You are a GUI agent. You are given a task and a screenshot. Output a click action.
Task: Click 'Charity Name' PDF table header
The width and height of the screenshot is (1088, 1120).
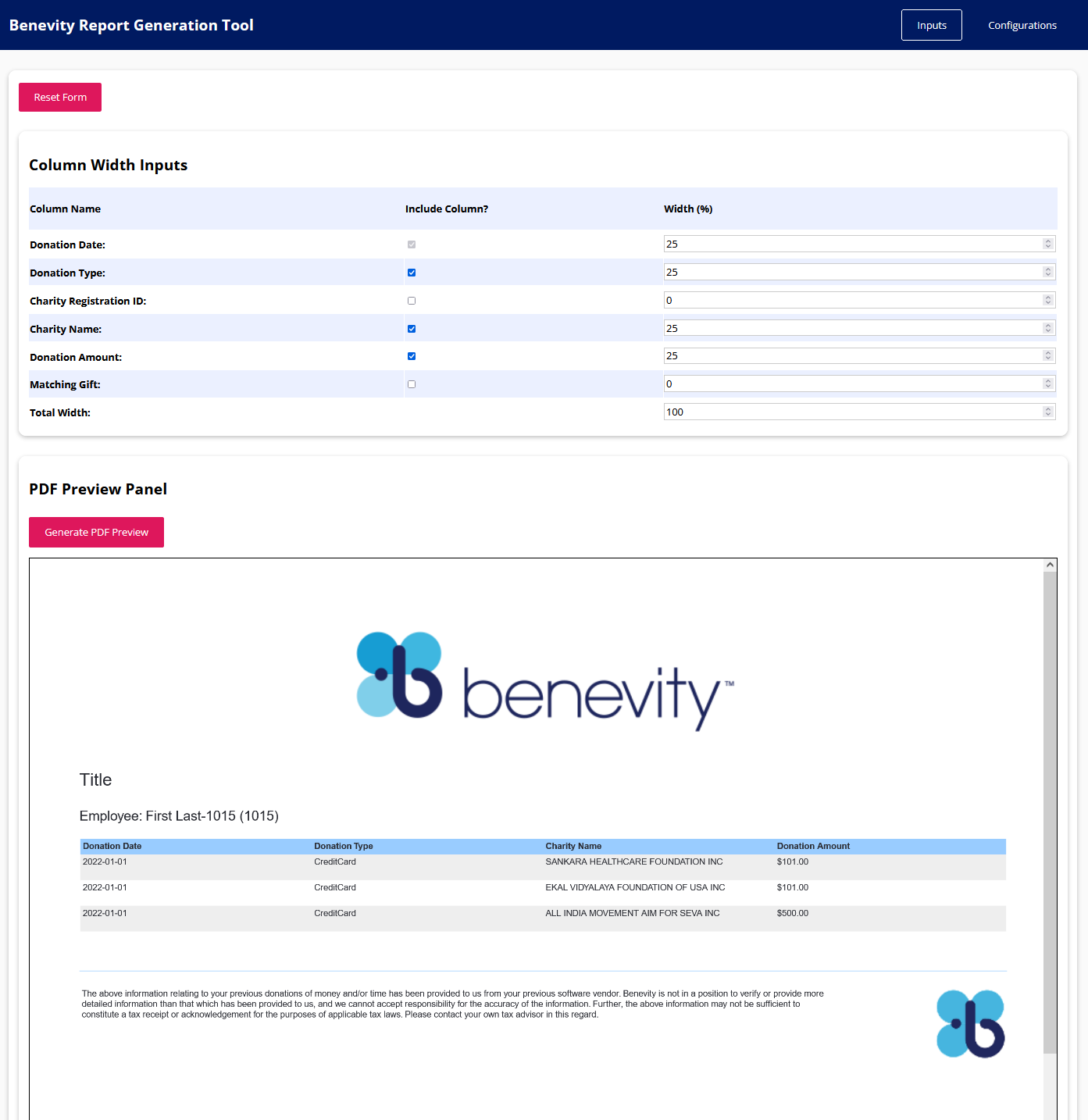coord(573,846)
